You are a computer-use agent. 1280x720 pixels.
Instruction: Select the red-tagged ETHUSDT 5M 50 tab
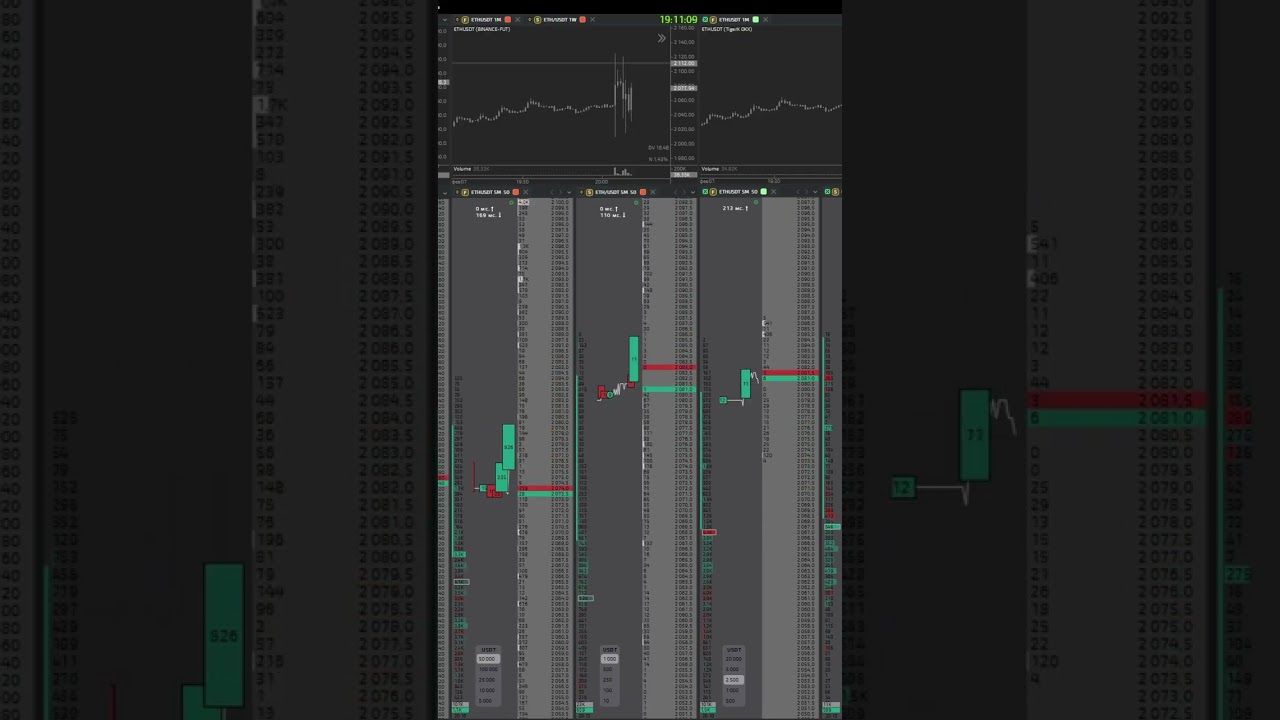click(489, 192)
